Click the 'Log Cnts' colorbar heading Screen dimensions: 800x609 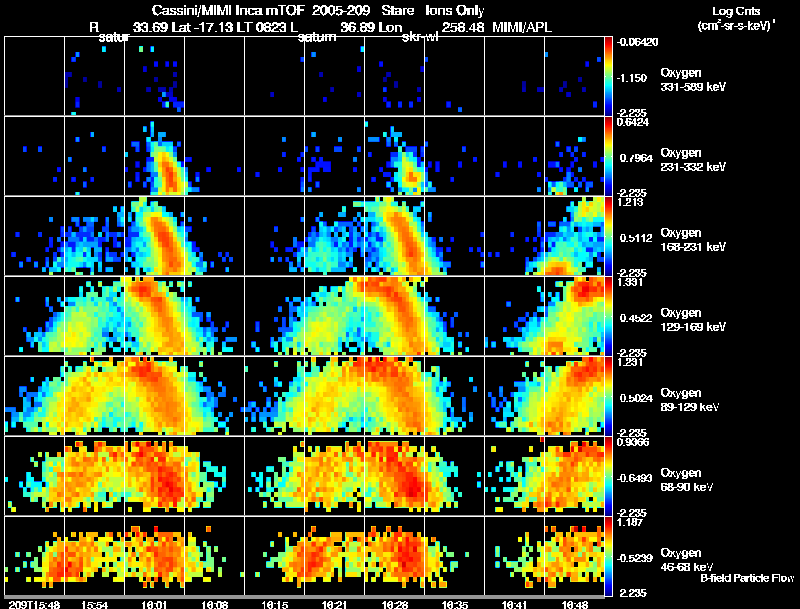[736, 11]
